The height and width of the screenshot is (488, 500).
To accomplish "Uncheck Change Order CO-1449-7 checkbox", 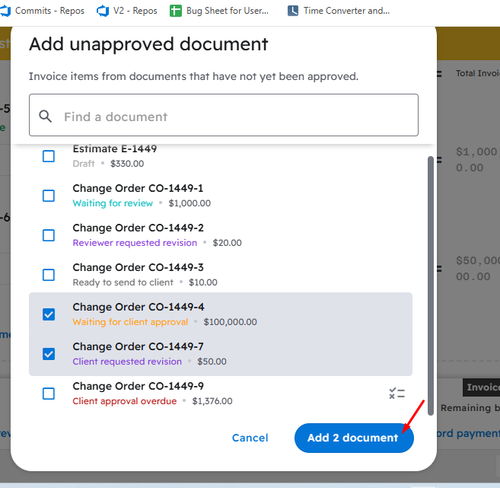I will 49,354.
